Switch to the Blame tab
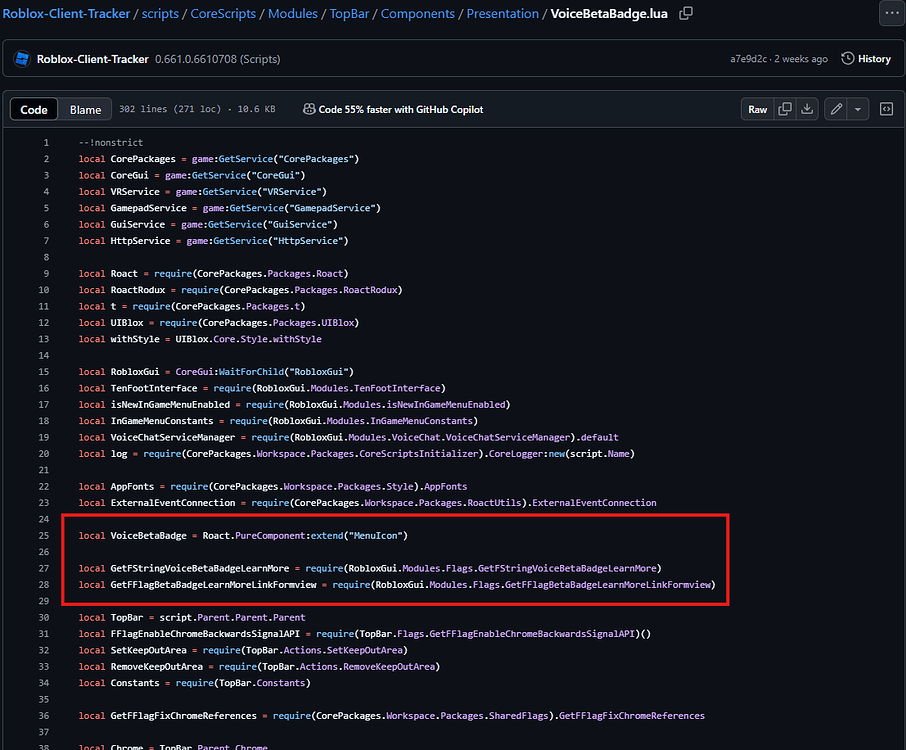 85,109
